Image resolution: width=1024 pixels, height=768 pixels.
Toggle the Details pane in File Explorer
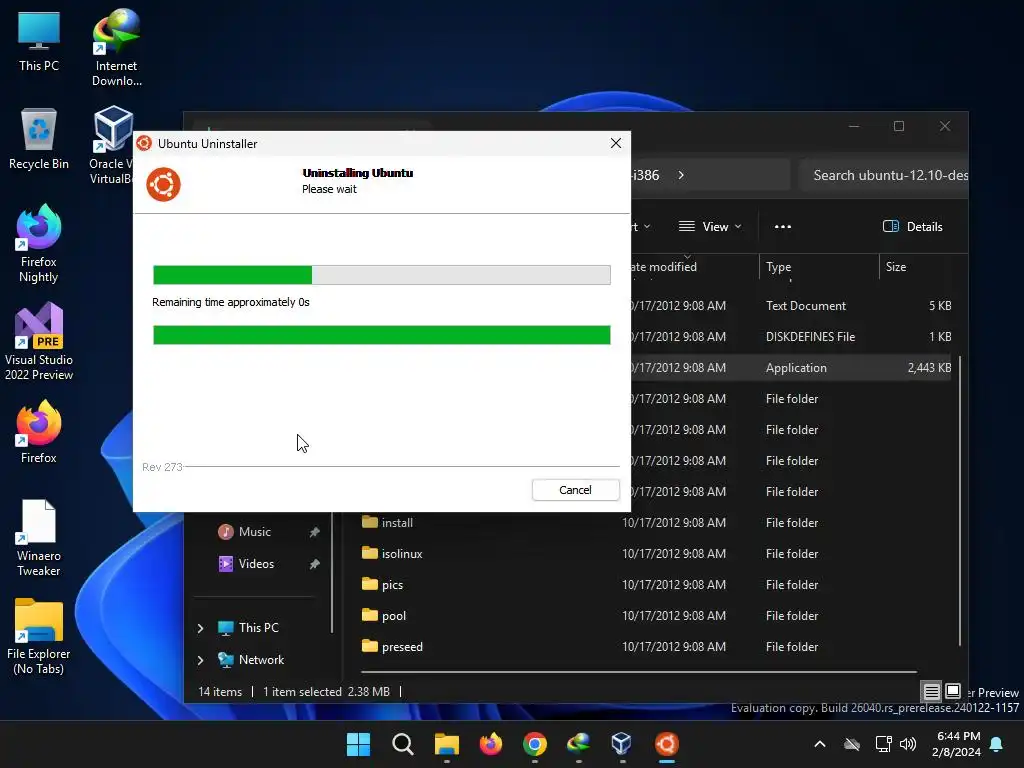pos(912,227)
